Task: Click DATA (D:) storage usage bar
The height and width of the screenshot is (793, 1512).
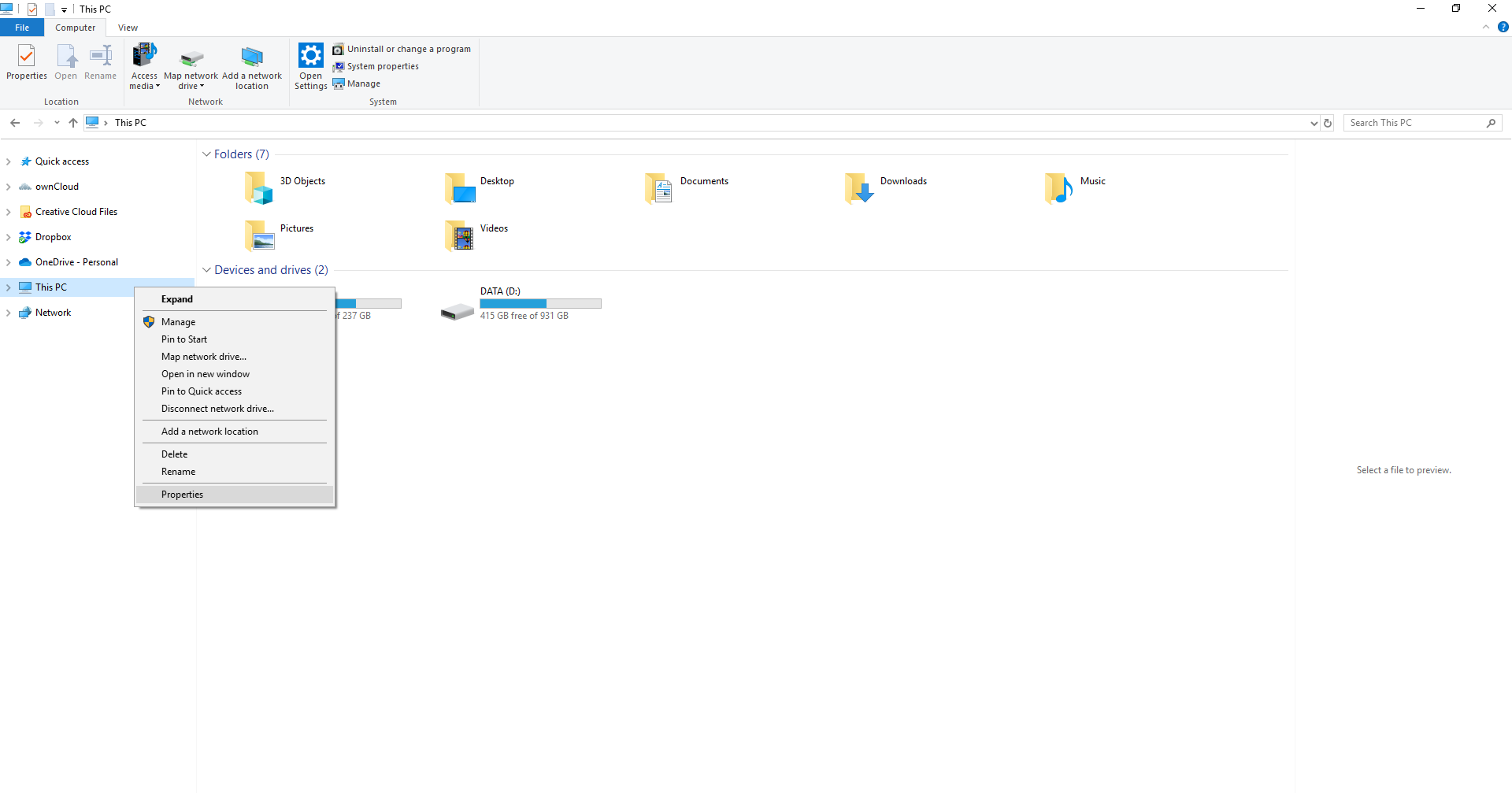Action: [540, 303]
